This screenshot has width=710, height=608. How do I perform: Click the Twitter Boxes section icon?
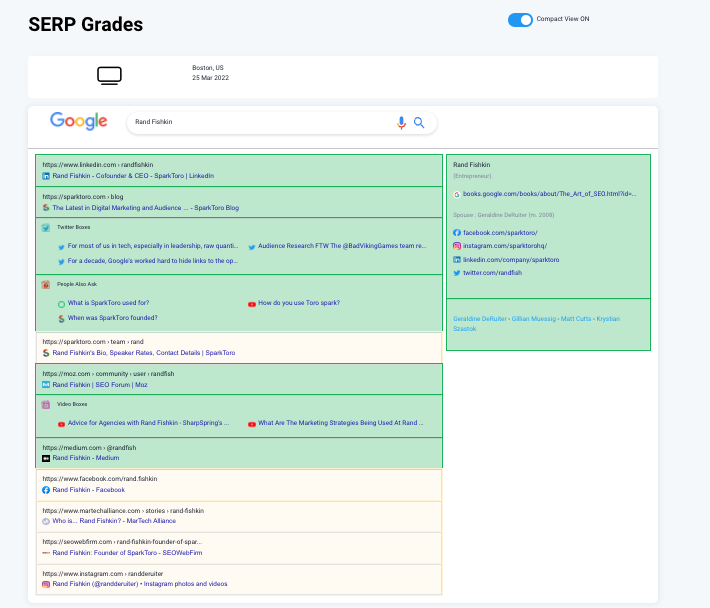[46, 227]
